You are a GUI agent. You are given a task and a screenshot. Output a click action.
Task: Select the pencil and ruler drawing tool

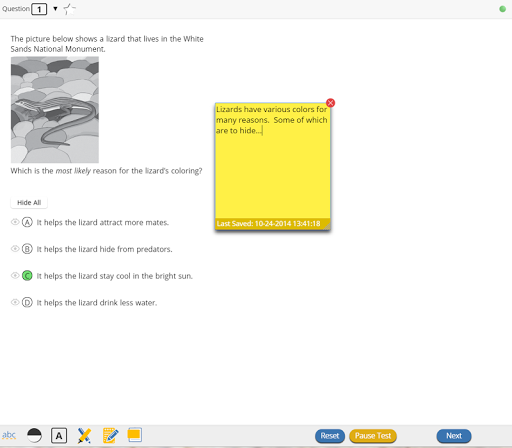click(84, 435)
